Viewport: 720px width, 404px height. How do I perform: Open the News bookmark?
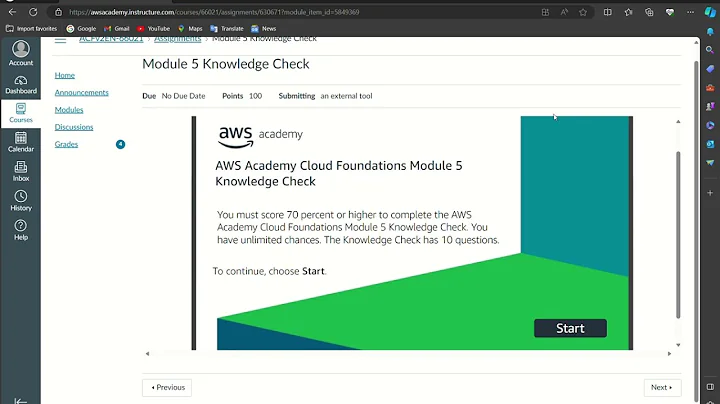point(264,28)
